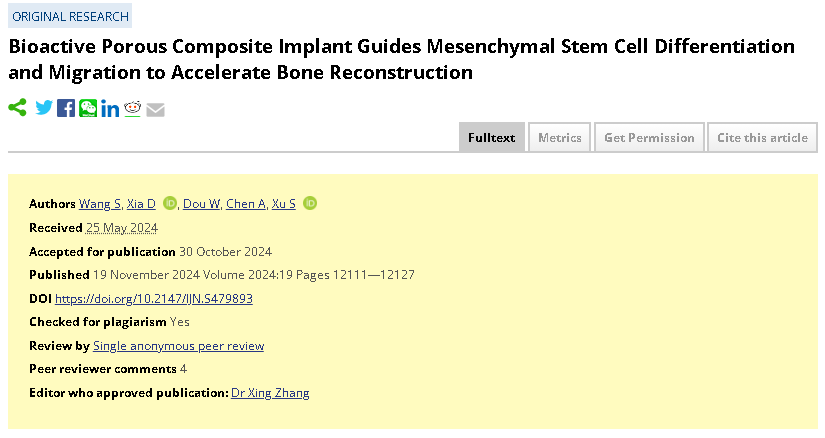Share article on Twitter
The width and height of the screenshot is (825, 438).
(44, 107)
